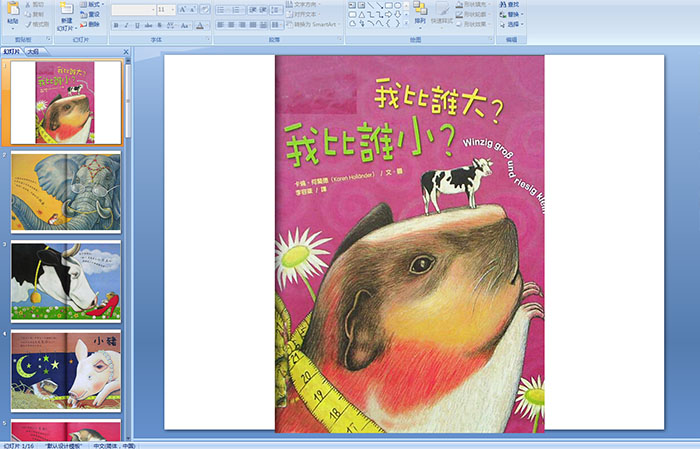This screenshot has width=700, height=449.
Task: Click the slide counter 1/16 in status bar
Action: (18, 446)
